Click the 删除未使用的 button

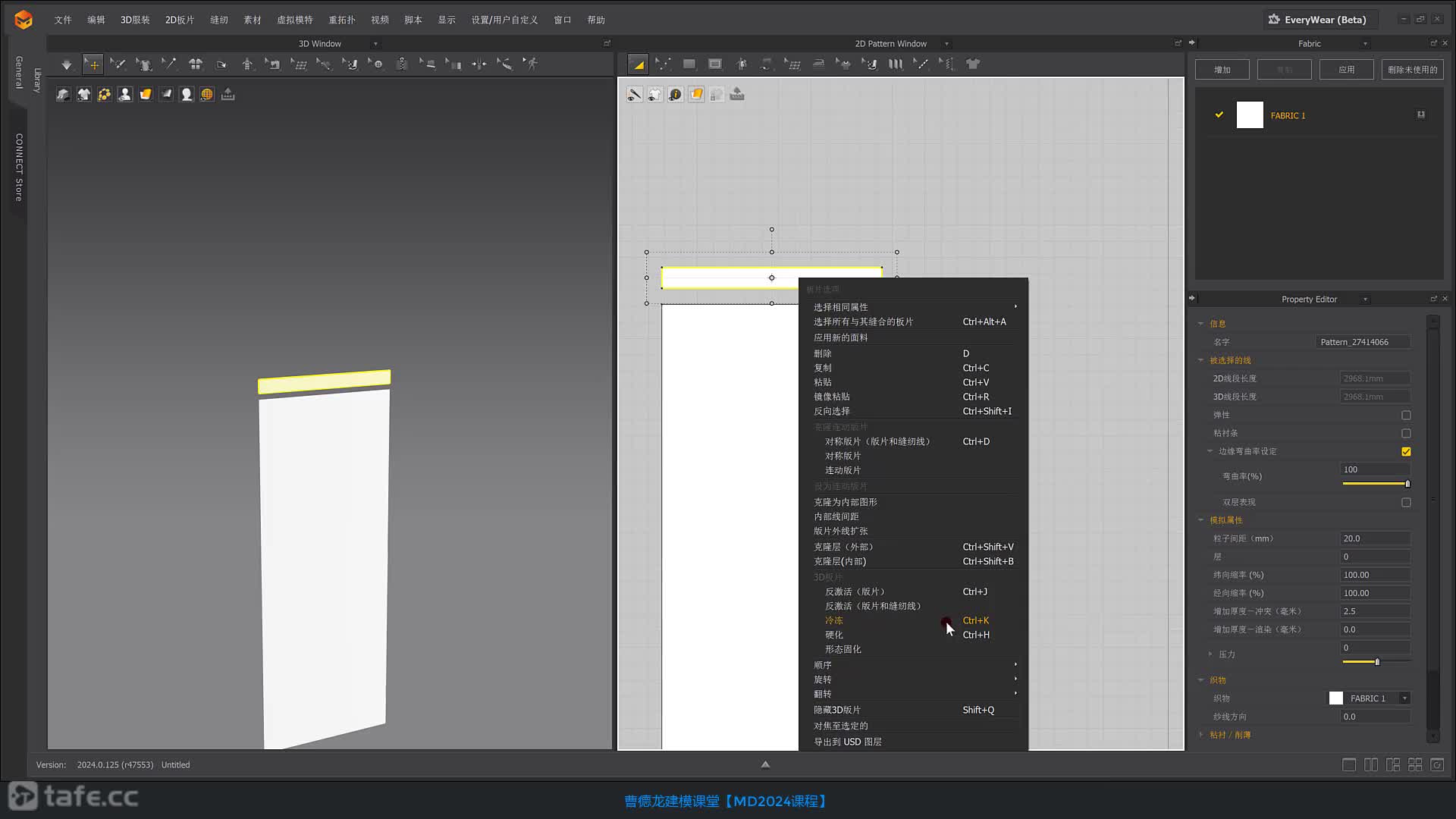pos(1413,70)
